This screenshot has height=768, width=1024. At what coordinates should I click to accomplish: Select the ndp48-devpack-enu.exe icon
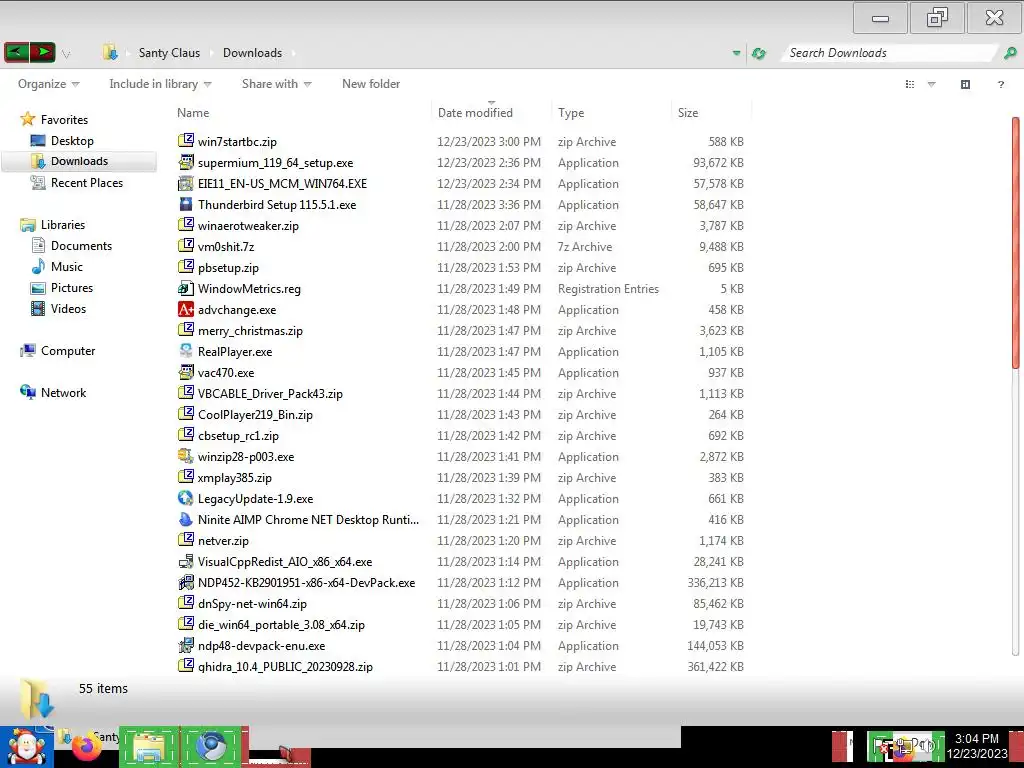click(186, 645)
